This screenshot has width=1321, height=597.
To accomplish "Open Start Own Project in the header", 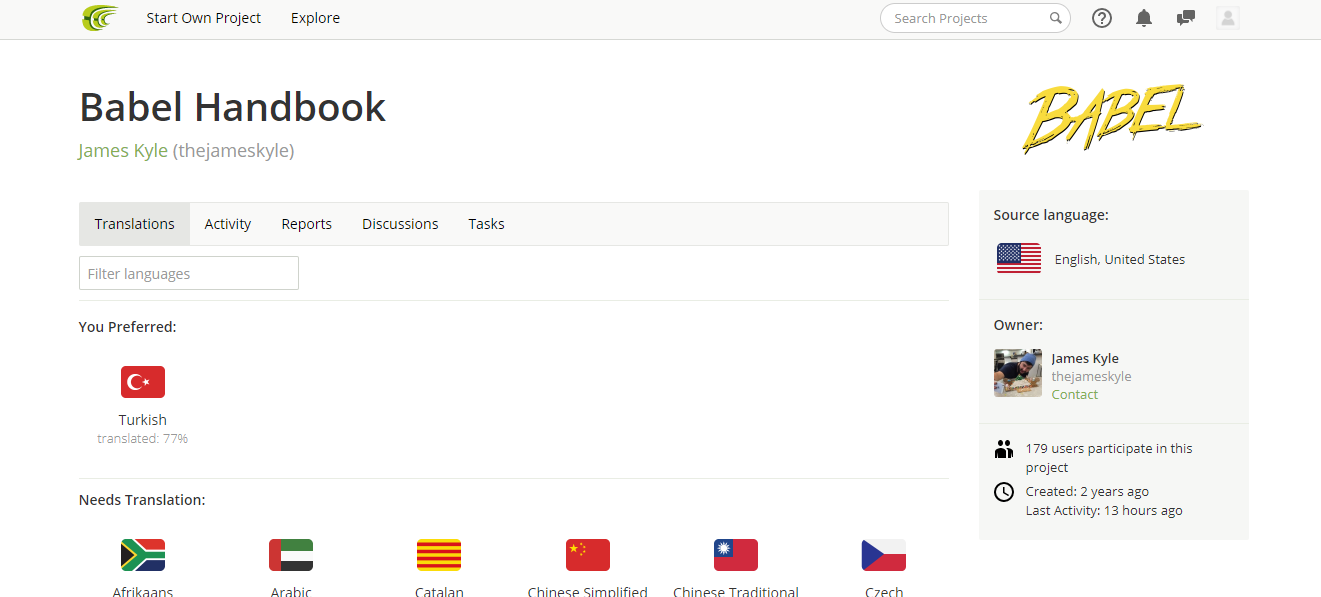I will 204,18.
